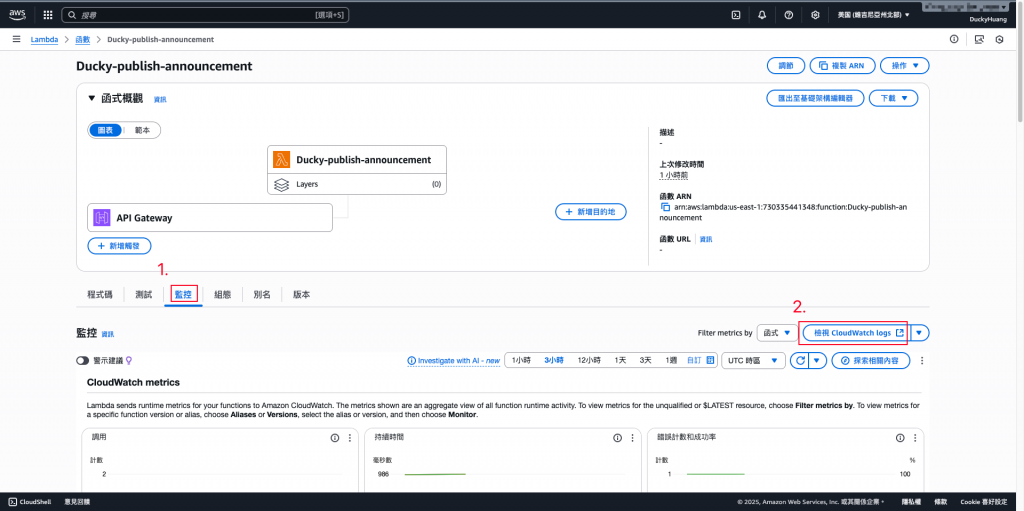Image resolution: width=1024 pixels, height=511 pixels.
Task: Click the 新增觸發 button
Action: (120, 246)
